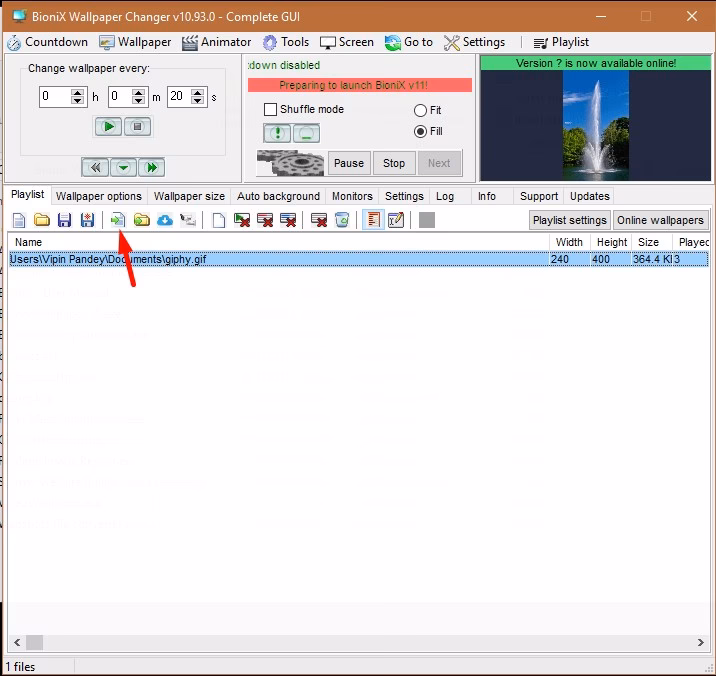716x676 pixels.
Task: Click the Pause button
Action: pos(349,164)
